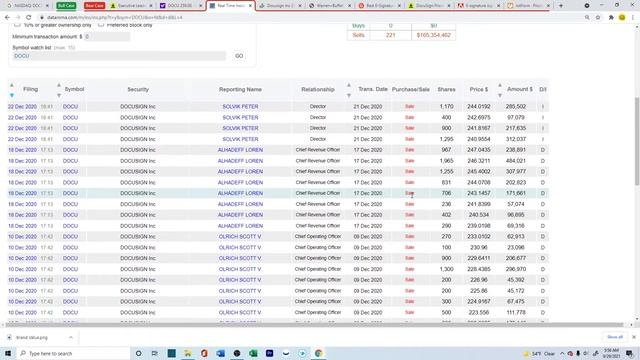Toggle 10% or greater ownership only checkbox
This screenshot has width=640, height=360.
[x=17, y=25]
